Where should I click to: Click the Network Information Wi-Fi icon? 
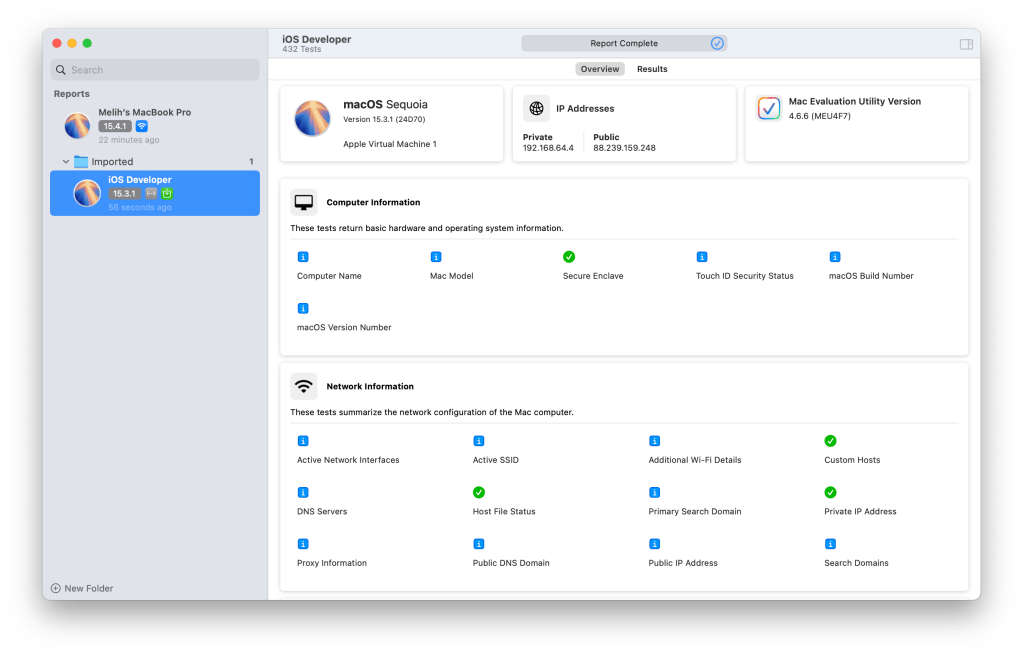point(304,386)
